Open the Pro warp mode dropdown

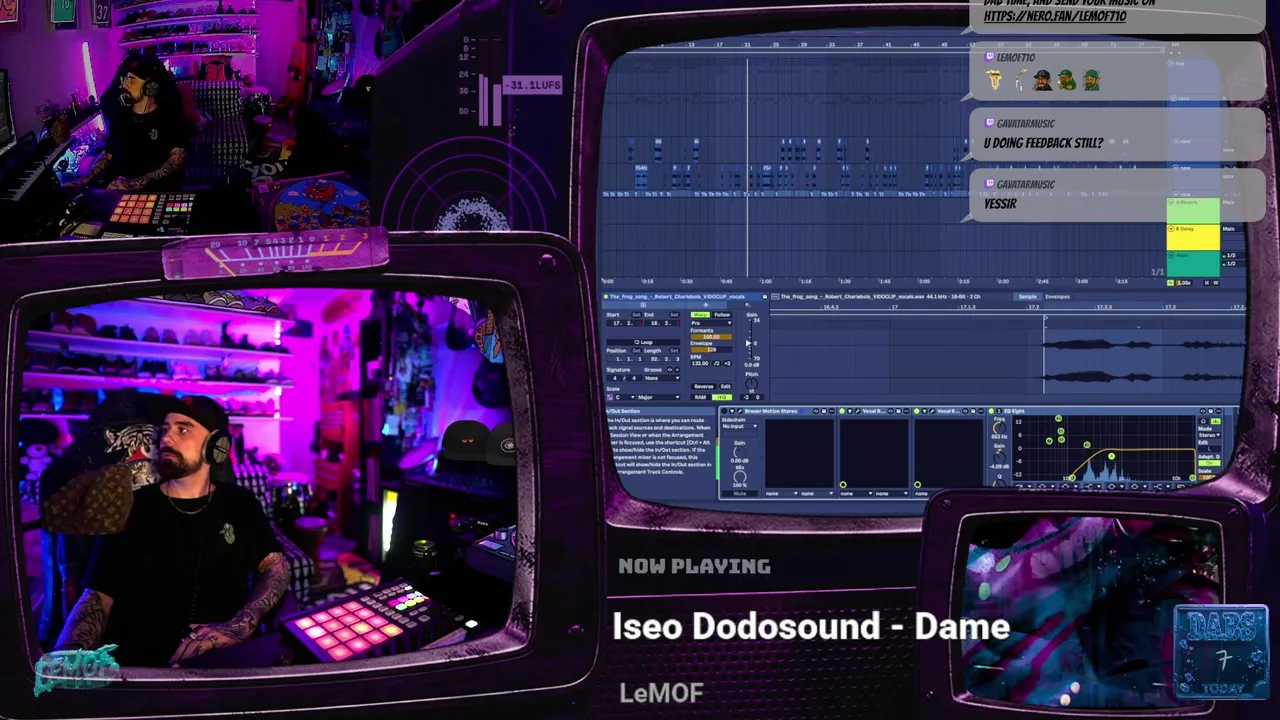tap(711, 323)
